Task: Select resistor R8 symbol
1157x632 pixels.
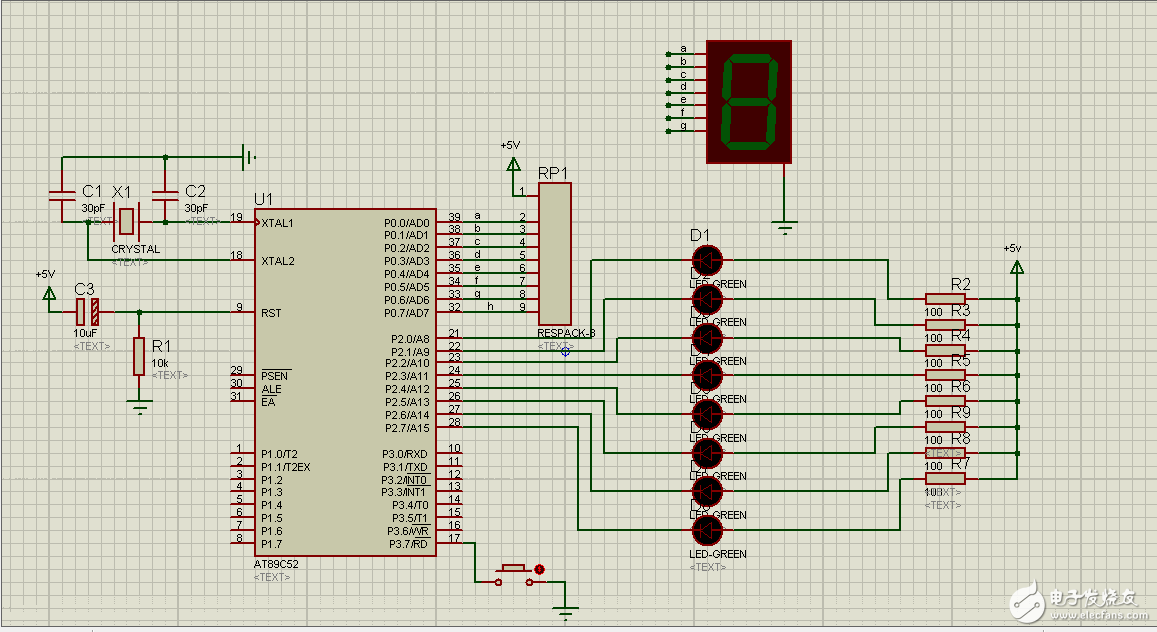Action: pyautogui.click(x=945, y=453)
